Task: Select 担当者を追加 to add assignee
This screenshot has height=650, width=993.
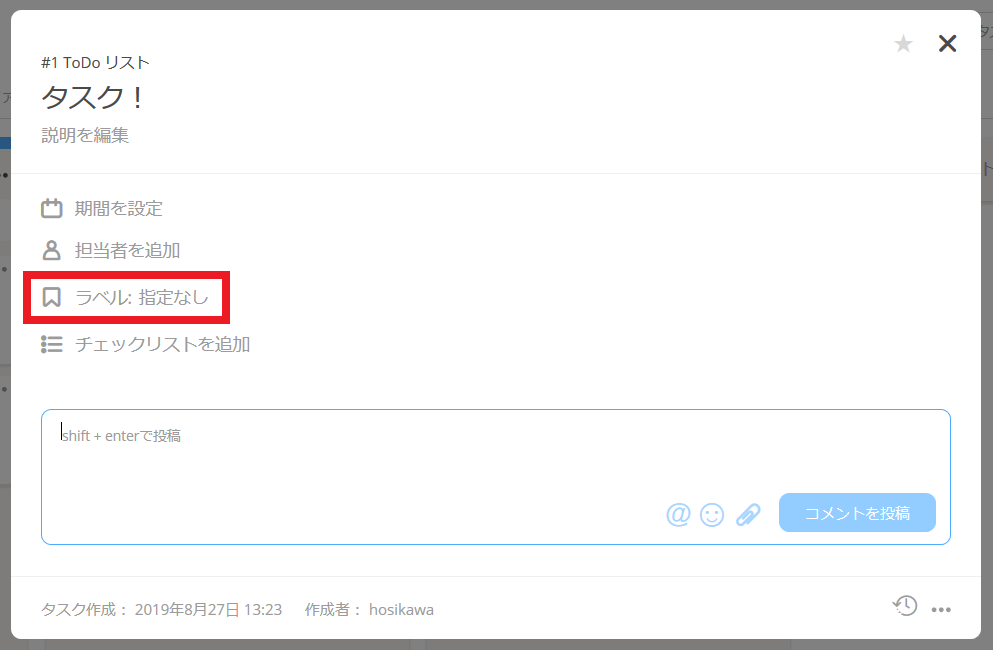Action: (x=127, y=250)
